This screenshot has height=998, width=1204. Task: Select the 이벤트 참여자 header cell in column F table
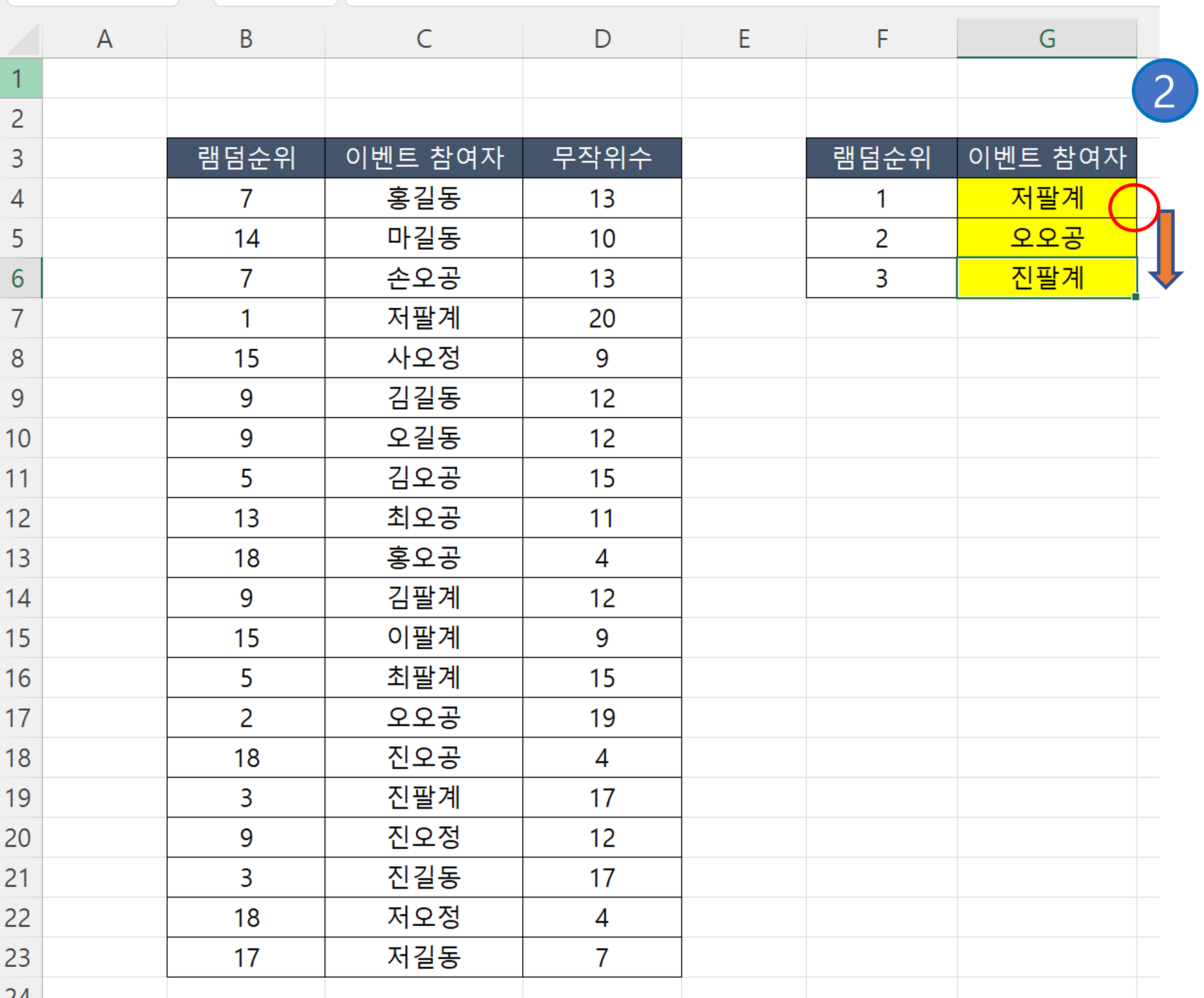click(1047, 158)
